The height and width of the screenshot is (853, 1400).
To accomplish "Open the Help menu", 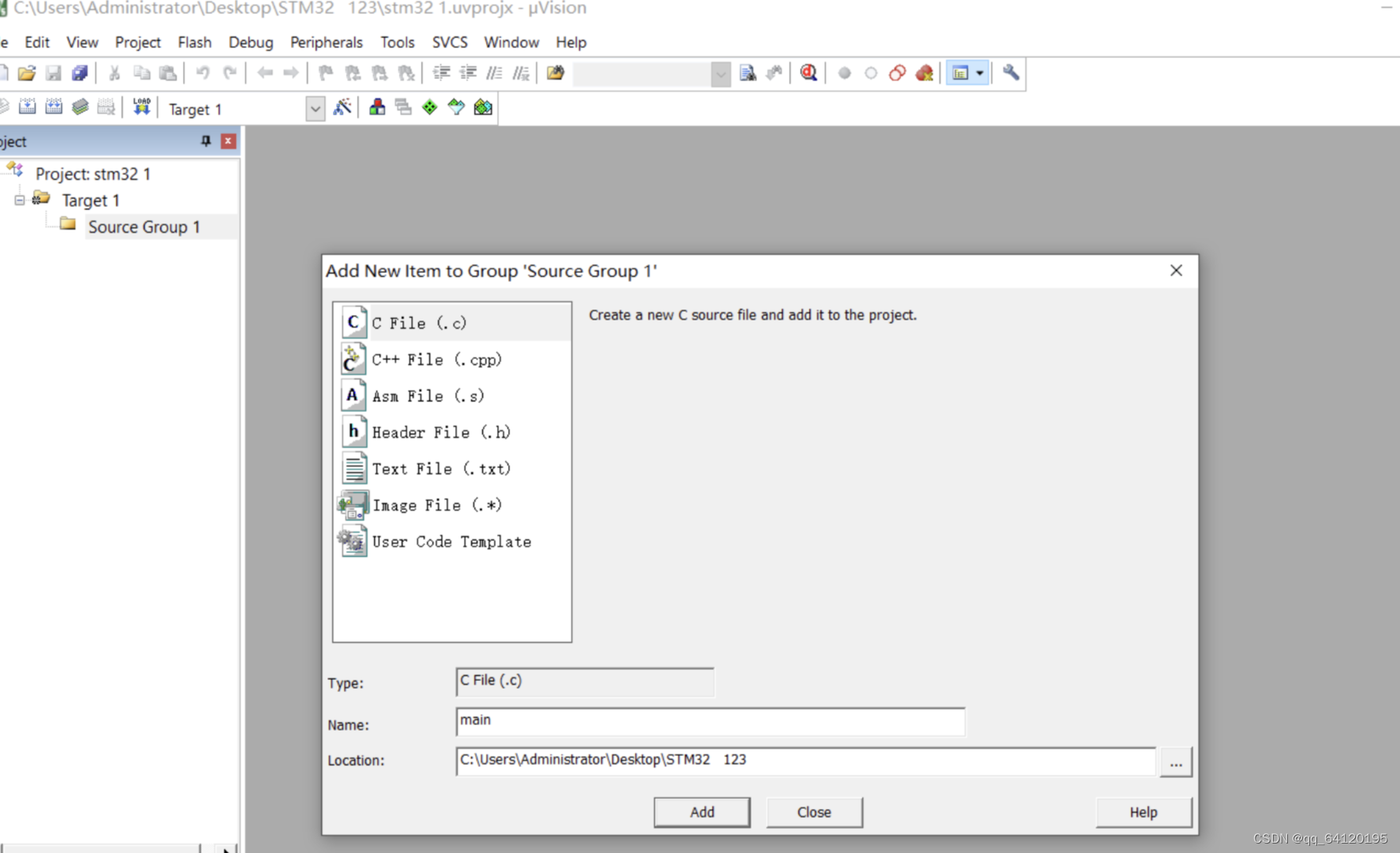I will [571, 43].
